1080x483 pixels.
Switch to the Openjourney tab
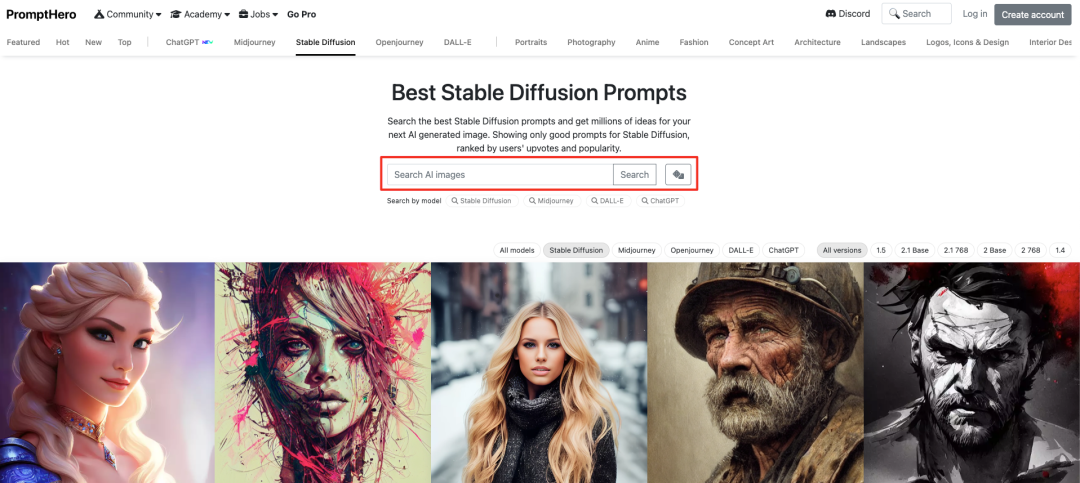[399, 42]
